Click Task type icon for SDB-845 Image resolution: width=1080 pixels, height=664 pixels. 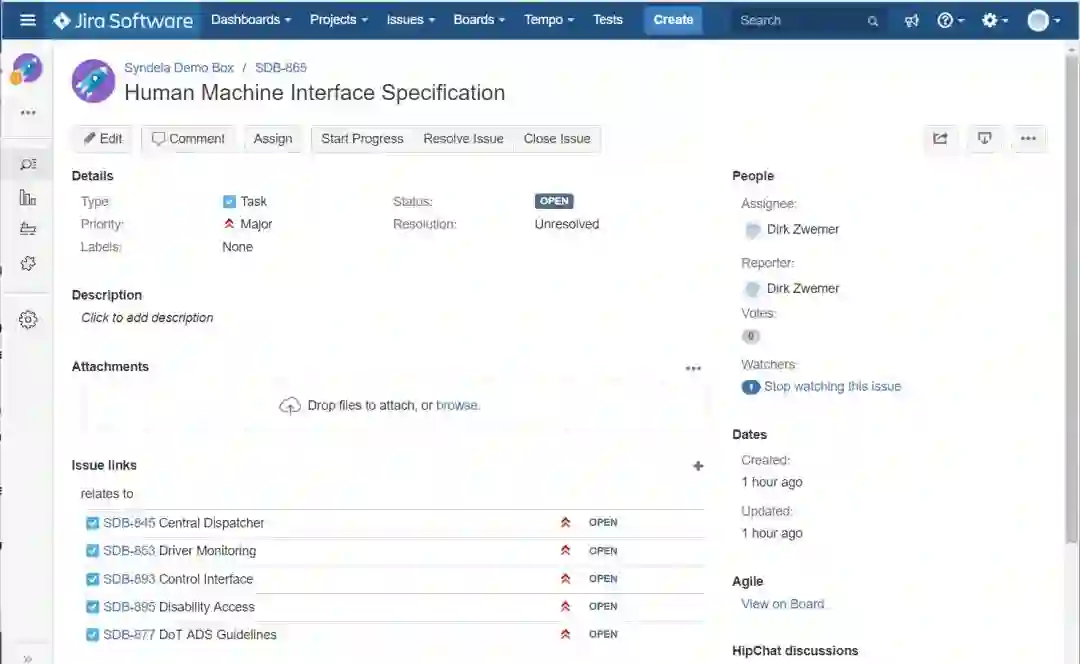tap(92, 523)
